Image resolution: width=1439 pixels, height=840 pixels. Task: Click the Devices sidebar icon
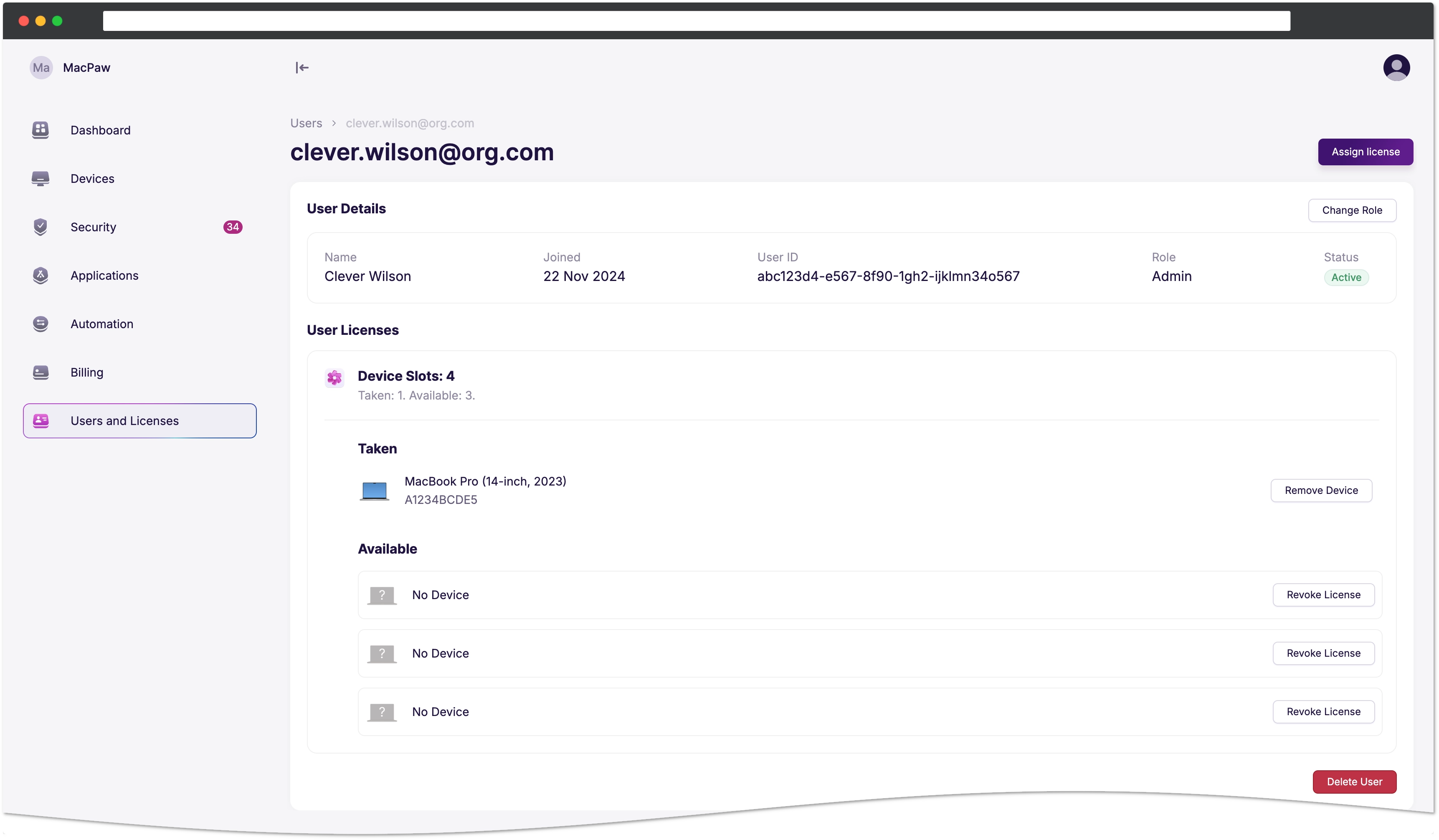[x=40, y=178]
